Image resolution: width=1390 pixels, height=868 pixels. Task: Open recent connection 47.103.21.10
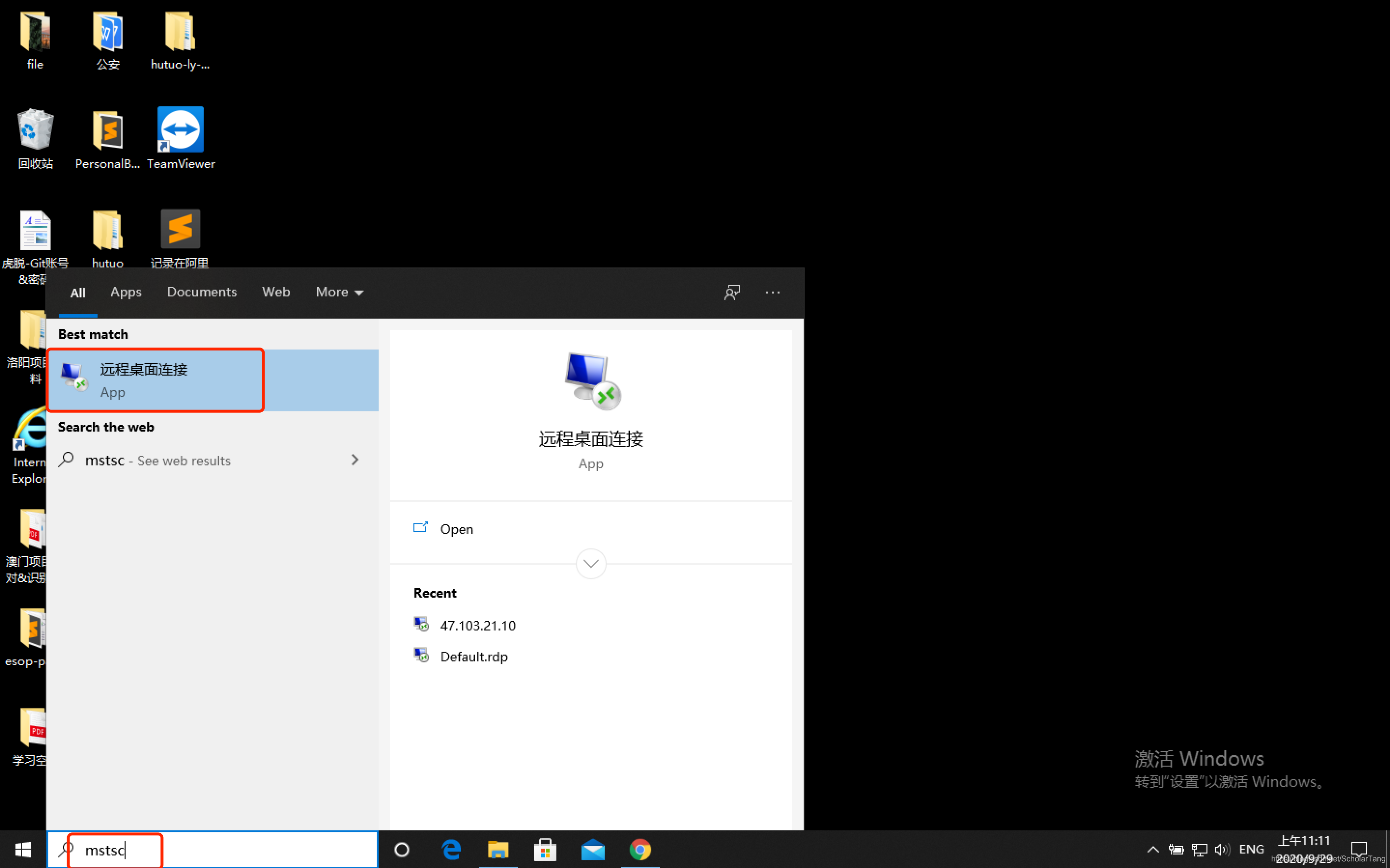[x=477, y=625]
